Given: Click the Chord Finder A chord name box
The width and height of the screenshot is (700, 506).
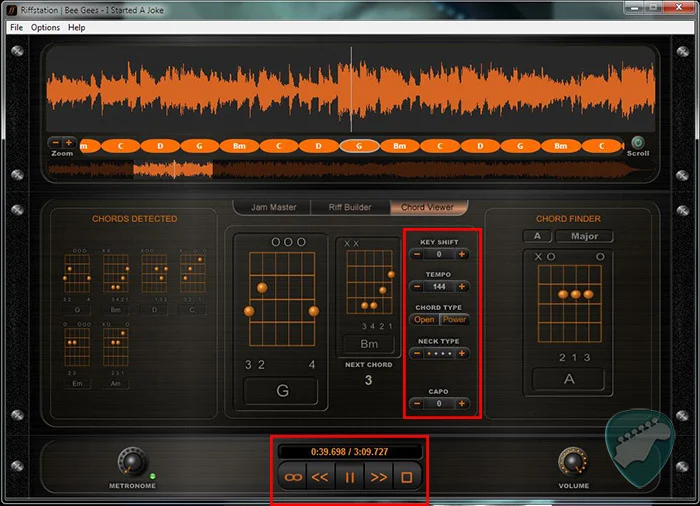Looking at the screenshot, I should tap(568, 380).
